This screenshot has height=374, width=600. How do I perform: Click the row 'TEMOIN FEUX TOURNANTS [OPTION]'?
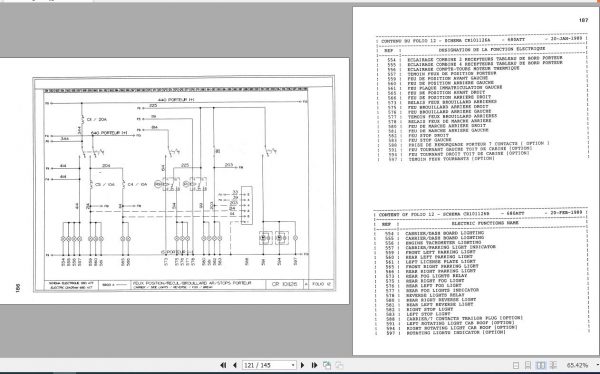pos(452,158)
